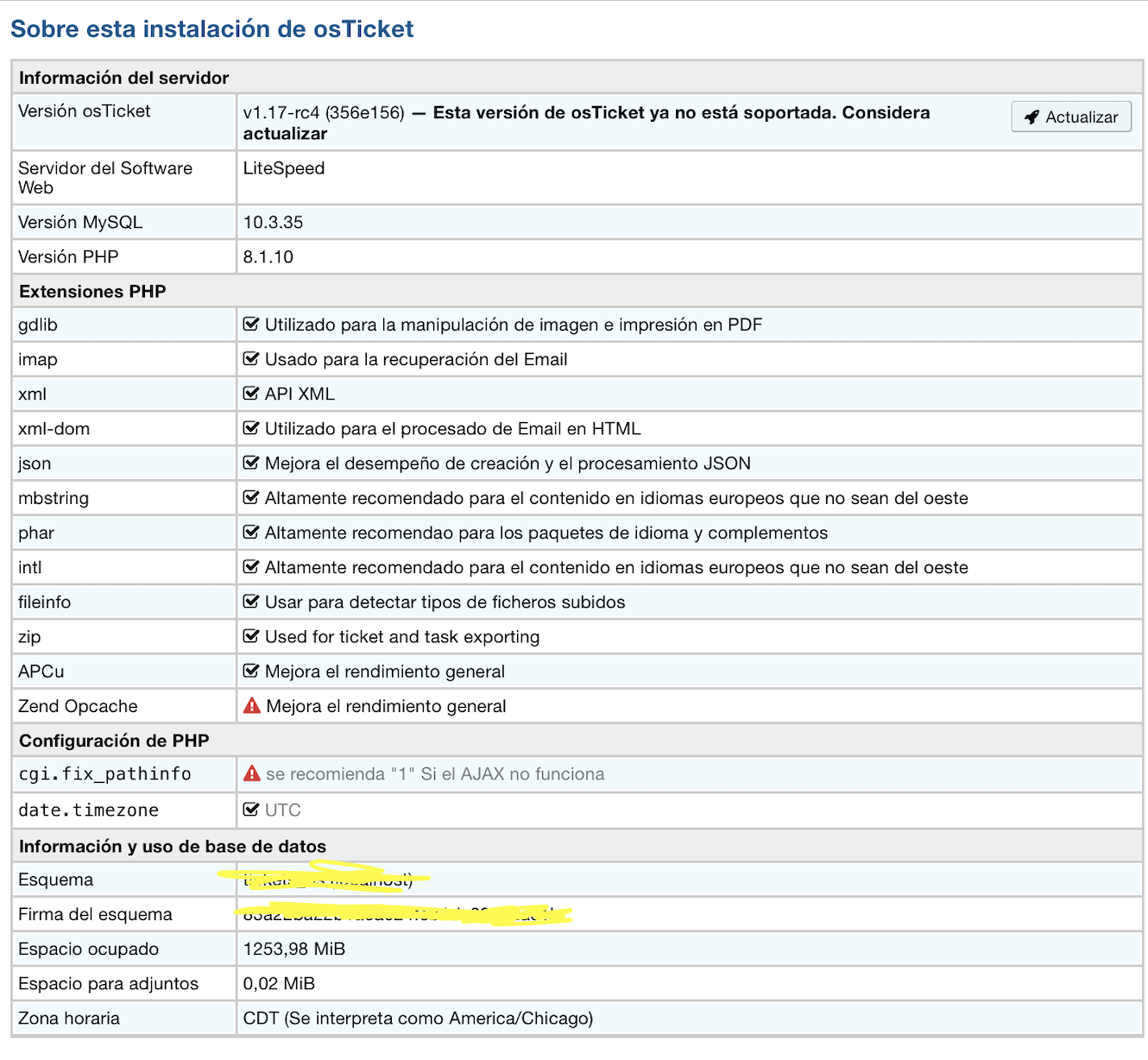
Task: Click the cgi.fix_pathinfo warning triangle icon
Action: pyautogui.click(x=252, y=773)
